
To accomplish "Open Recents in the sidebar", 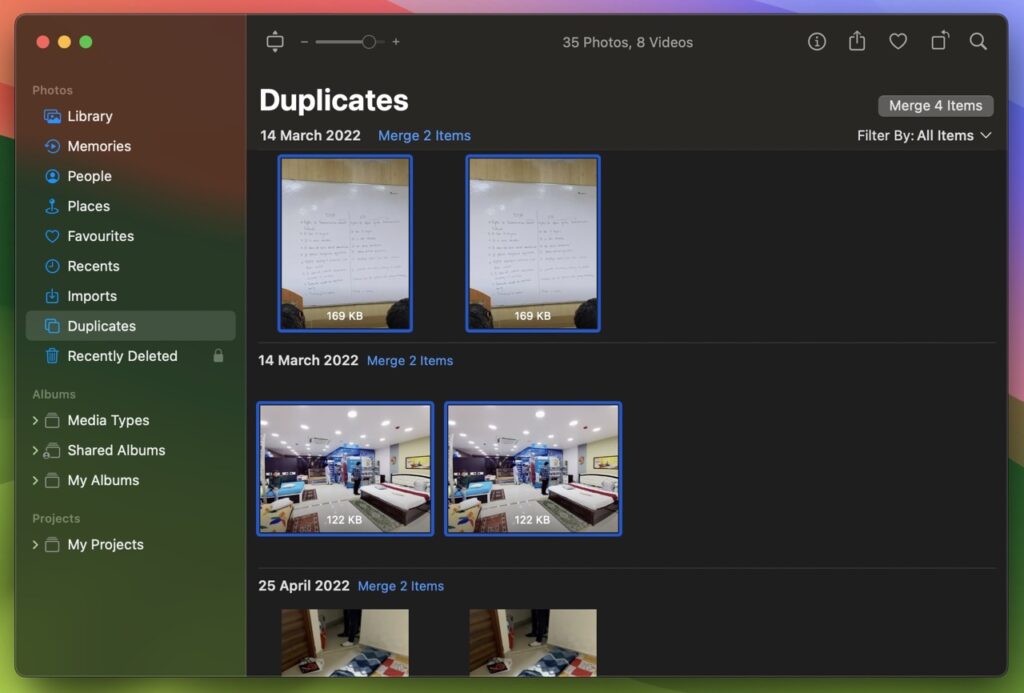I will [93, 266].
